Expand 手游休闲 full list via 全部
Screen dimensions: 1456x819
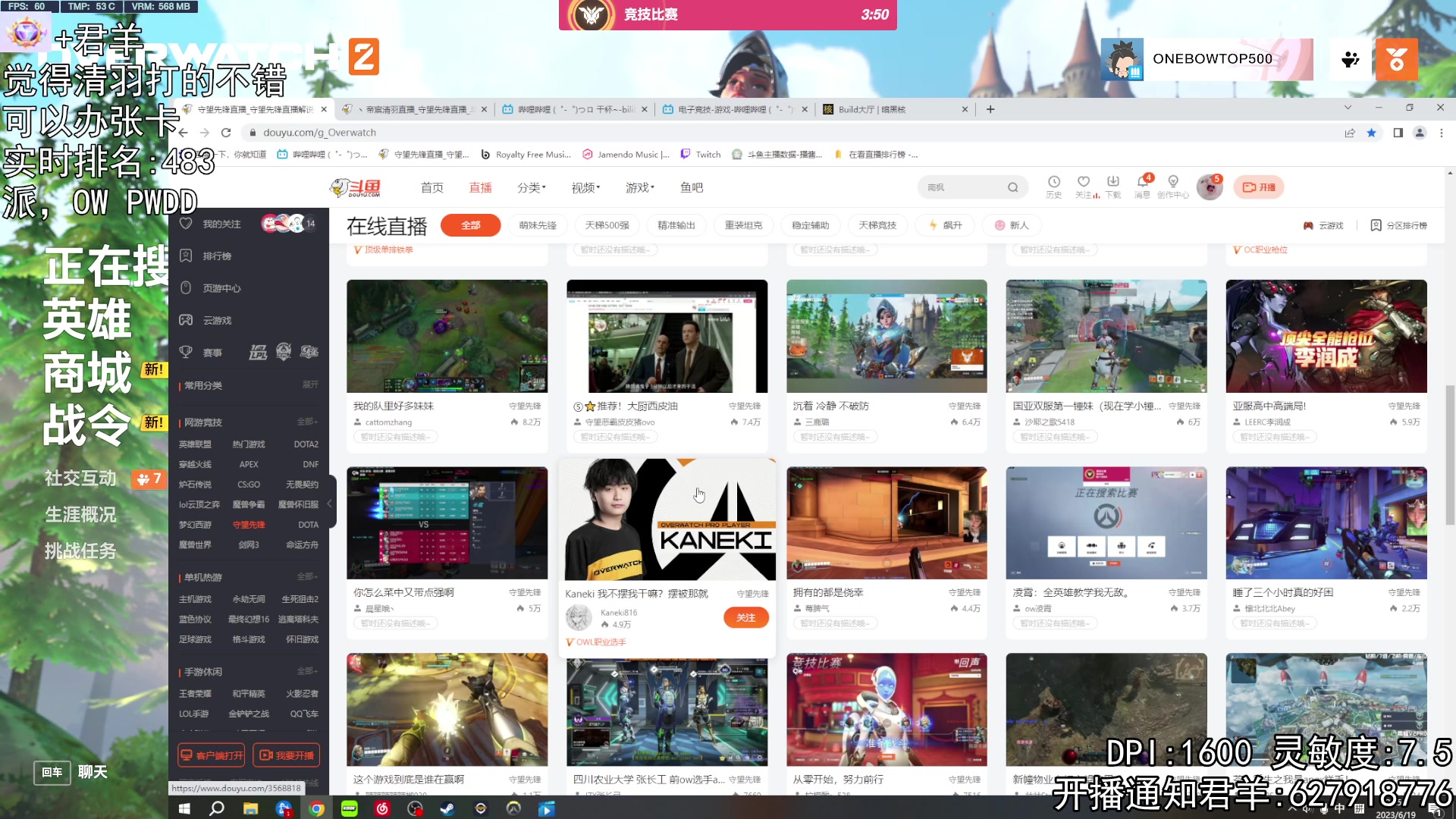point(307,671)
